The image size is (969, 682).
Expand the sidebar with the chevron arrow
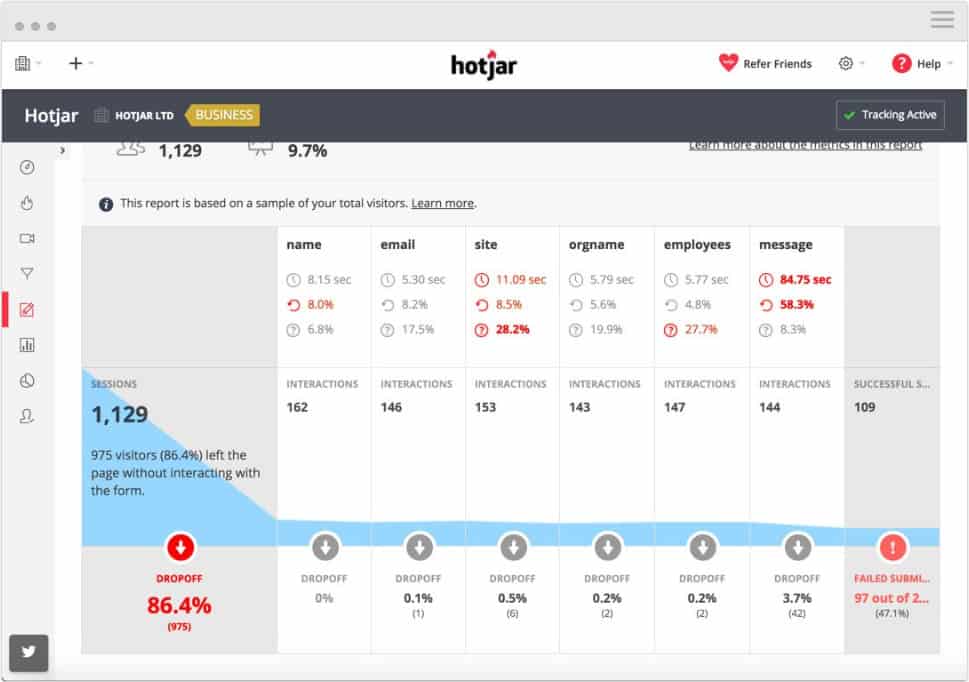point(62,150)
